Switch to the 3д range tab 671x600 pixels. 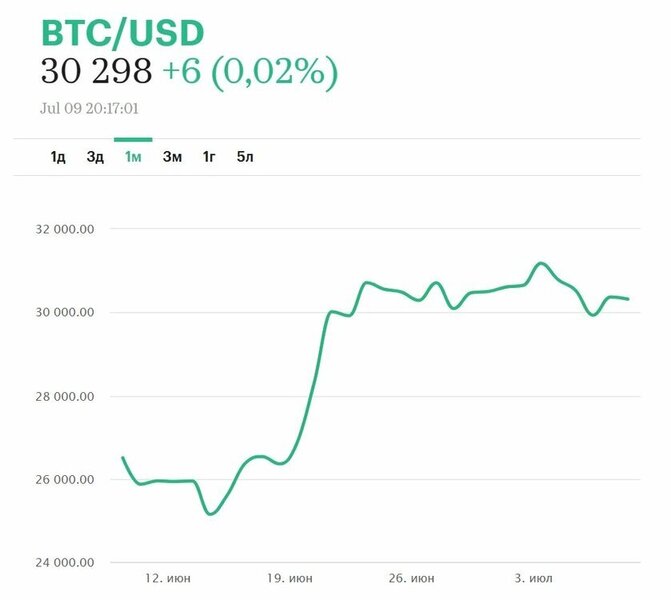(x=95, y=157)
